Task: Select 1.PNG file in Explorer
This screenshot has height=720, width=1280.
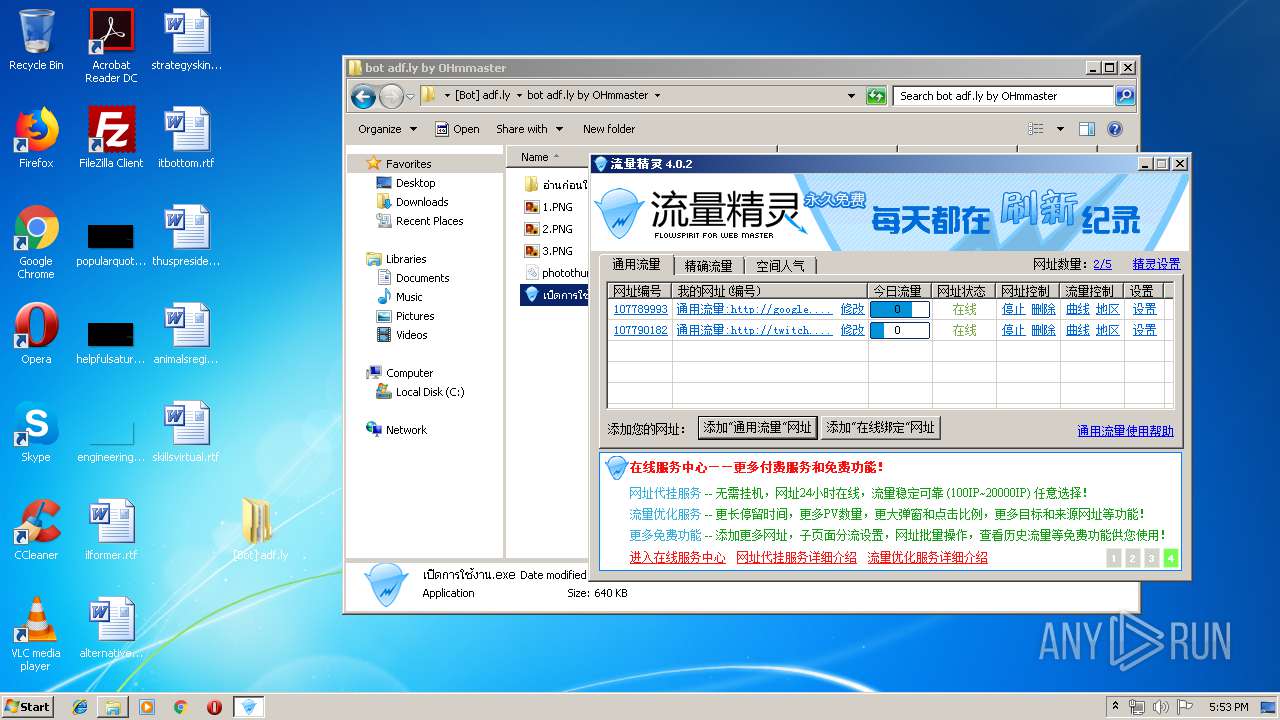Action: pyautogui.click(x=549, y=207)
